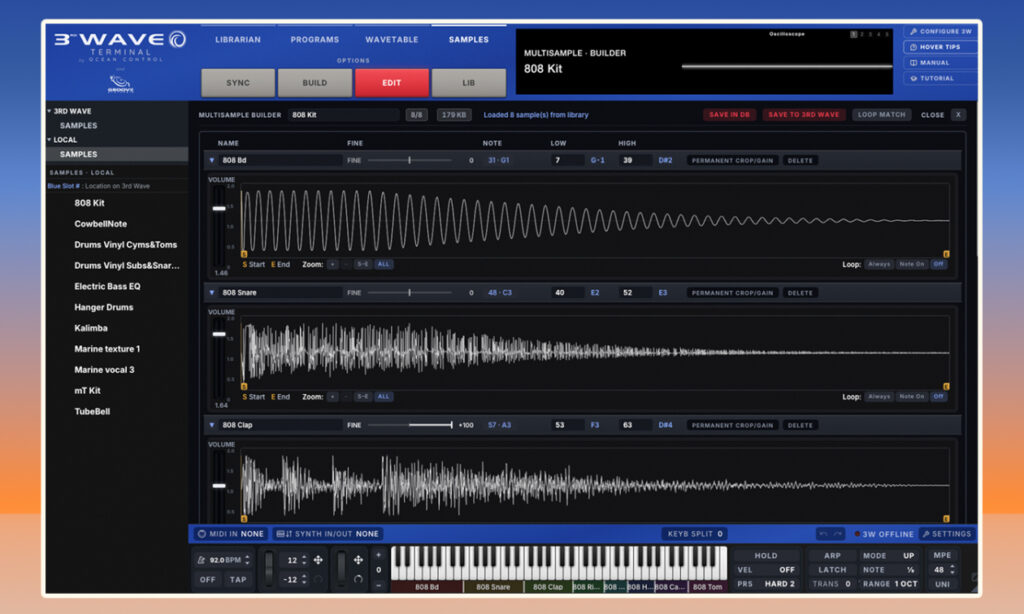Viewport: 1024px width, 614px height.
Task: Edit the 808 Bd low key field
Action: (567, 161)
